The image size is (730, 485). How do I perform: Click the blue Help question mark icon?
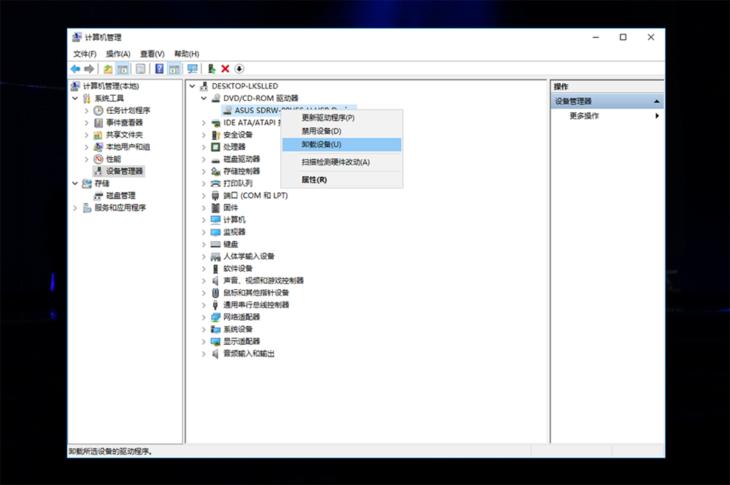pyautogui.click(x=159, y=69)
